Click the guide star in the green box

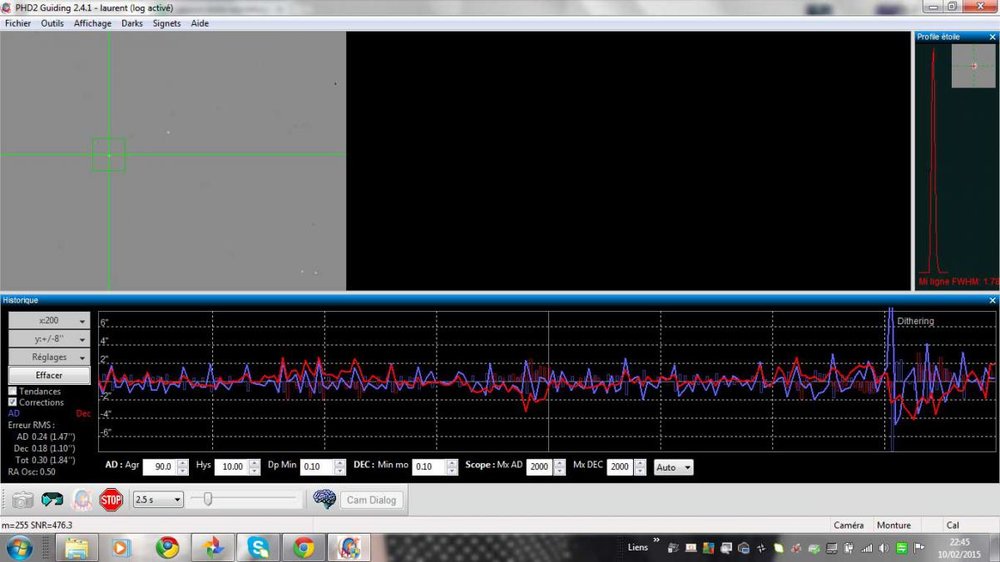tap(109, 155)
